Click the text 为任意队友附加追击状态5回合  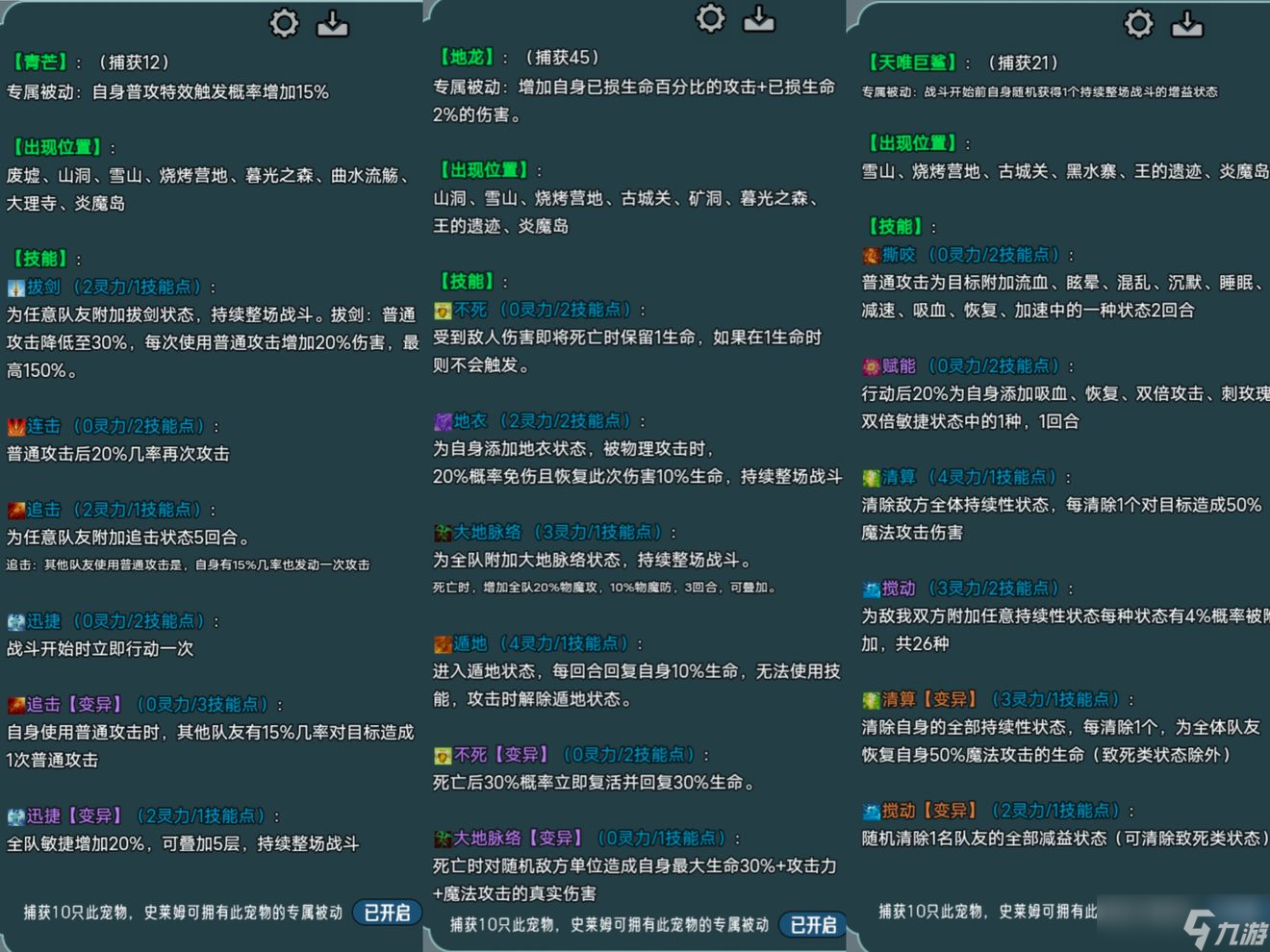click(129, 538)
